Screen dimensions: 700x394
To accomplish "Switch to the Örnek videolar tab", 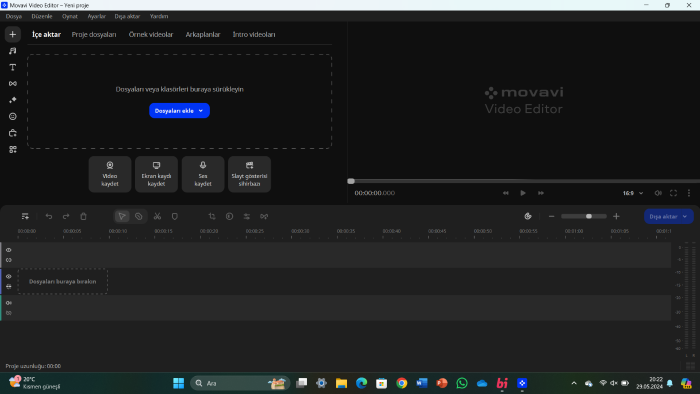I will [x=151, y=34].
